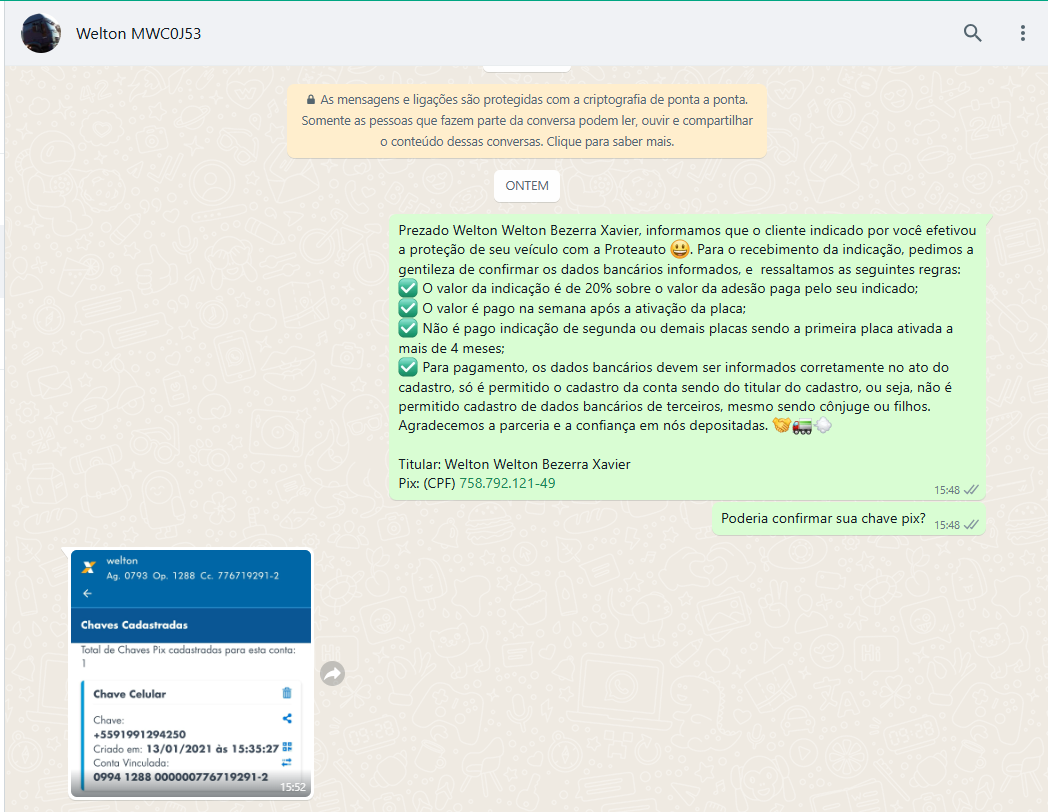Open the Chaves Cadastradas image thumbnail
Image resolution: width=1048 pixels, height=812 pixels.
point(190,673)
